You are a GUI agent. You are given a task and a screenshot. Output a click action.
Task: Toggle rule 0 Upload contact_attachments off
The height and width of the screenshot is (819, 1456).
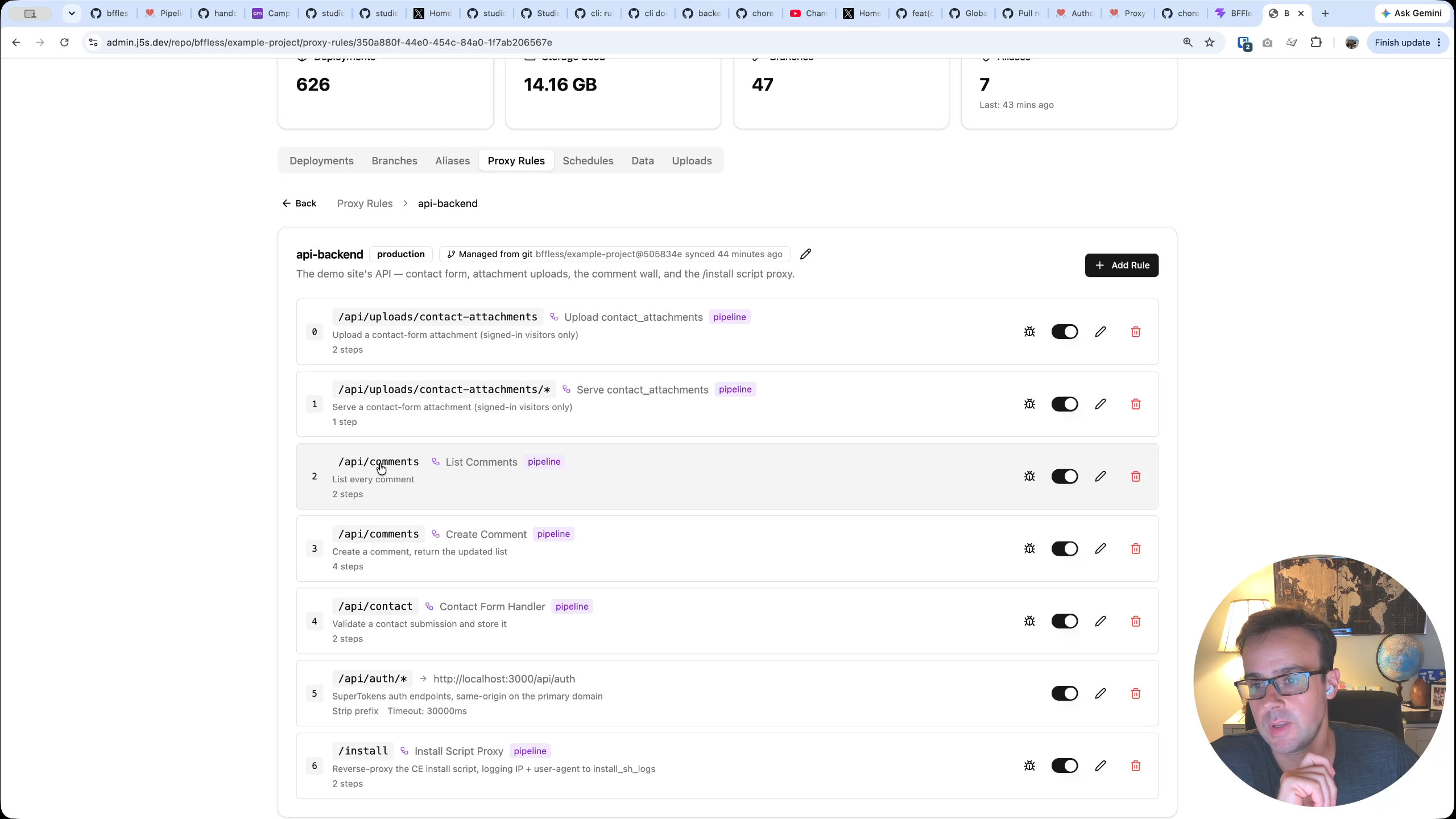pyautogui.click(x=1065, y=332)
